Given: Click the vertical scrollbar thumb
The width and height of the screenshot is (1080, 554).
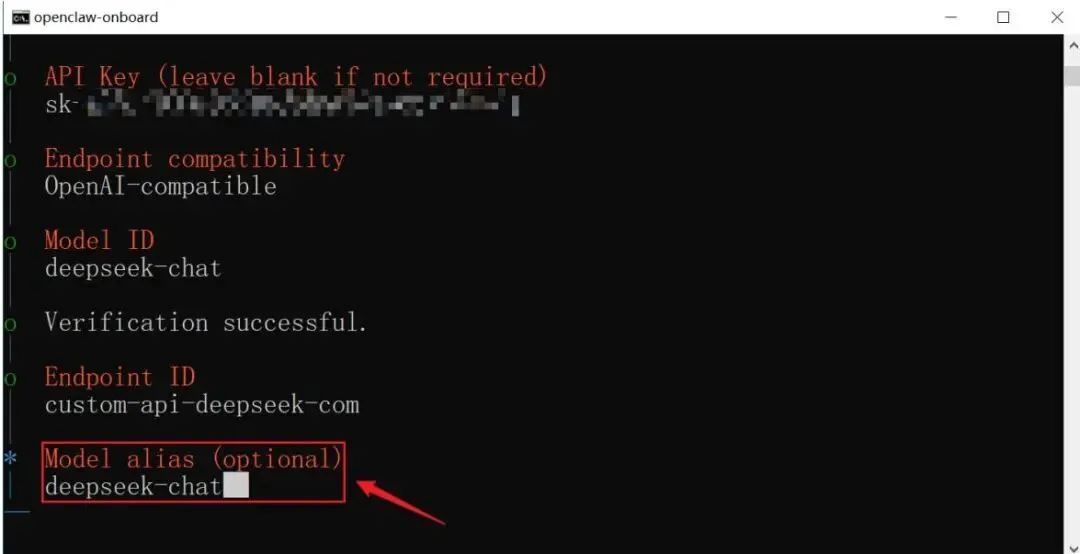Looking at the screenshot, I should (x=1072, y=74).
